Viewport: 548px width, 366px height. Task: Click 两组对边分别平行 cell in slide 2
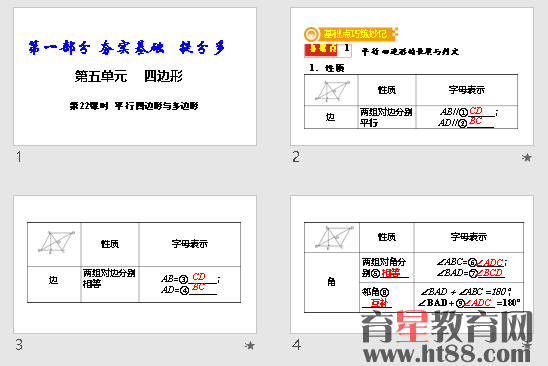[387, 117]
